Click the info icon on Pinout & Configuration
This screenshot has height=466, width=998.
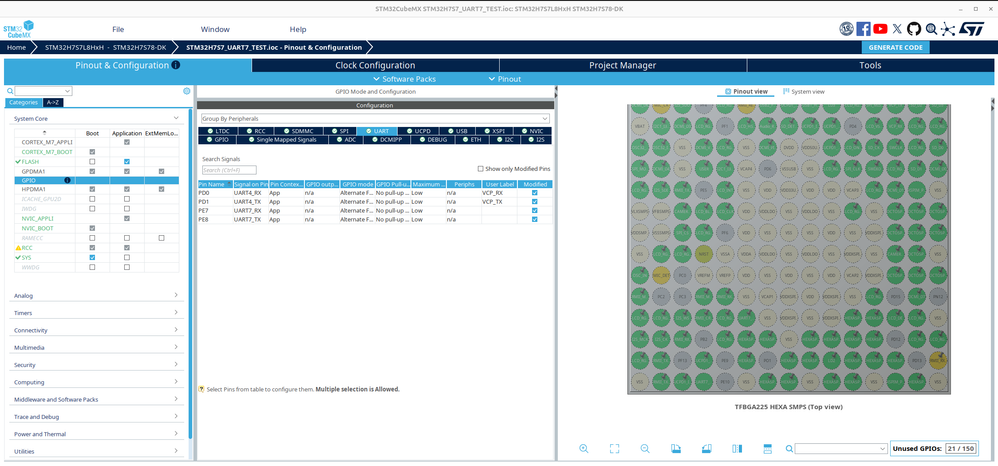tap(176, 65)
